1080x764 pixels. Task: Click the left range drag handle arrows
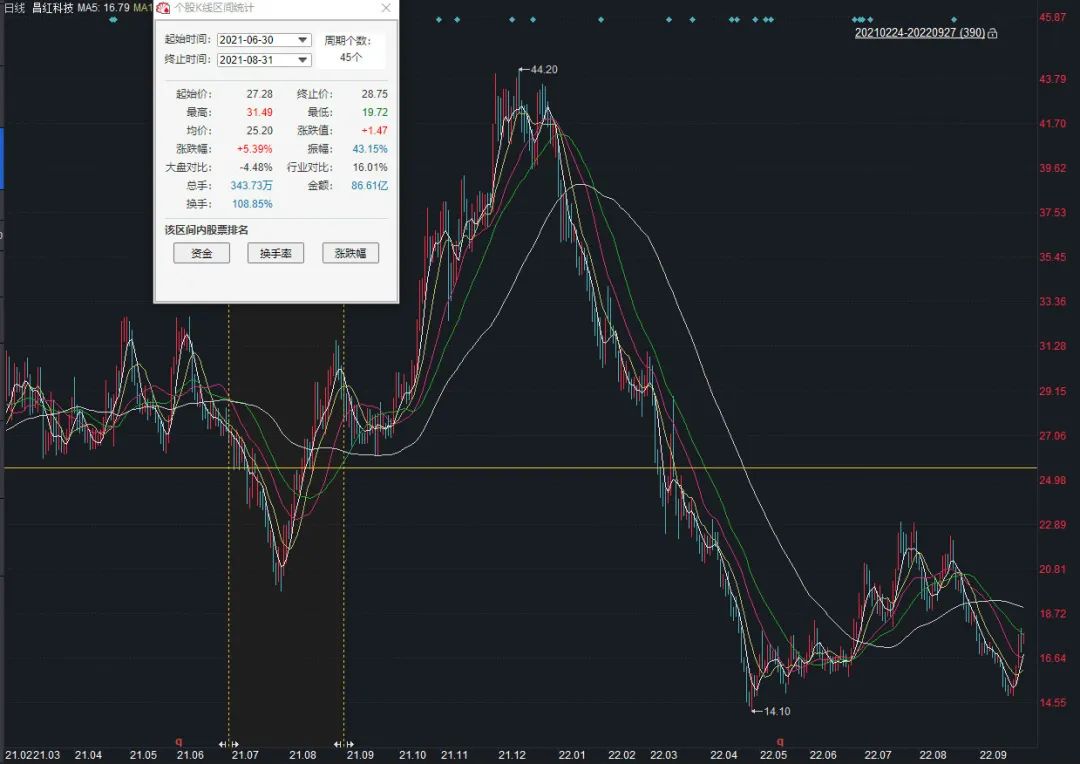click(229, 744)
